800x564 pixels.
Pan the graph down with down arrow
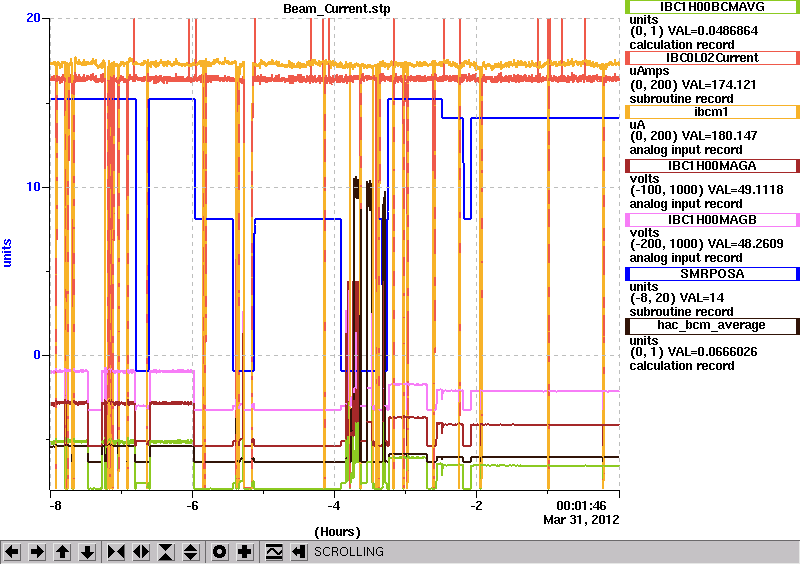click(x=87, y=552)
